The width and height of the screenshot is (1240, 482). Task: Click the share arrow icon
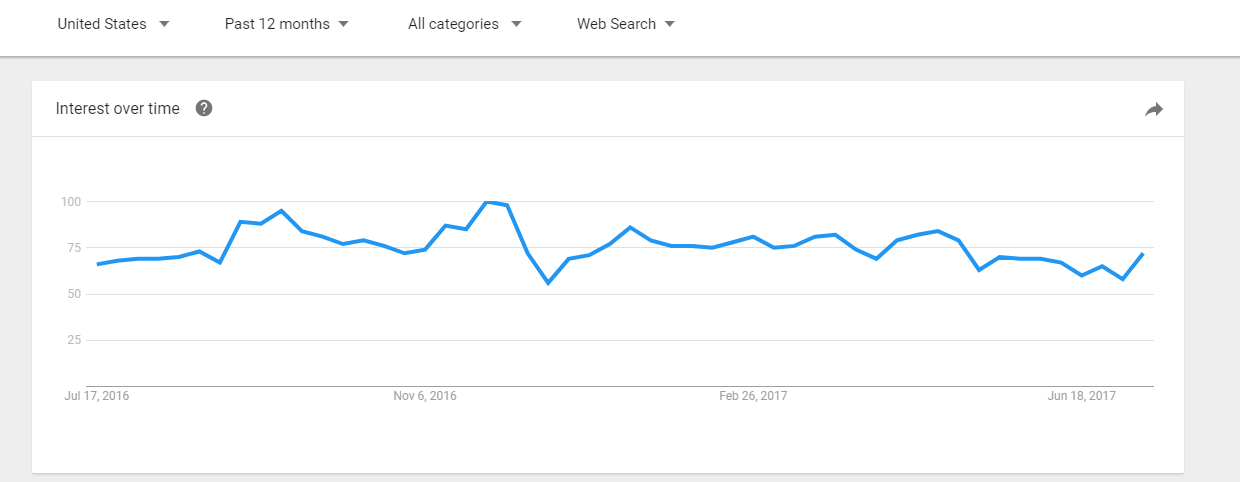click(1154, 110)
